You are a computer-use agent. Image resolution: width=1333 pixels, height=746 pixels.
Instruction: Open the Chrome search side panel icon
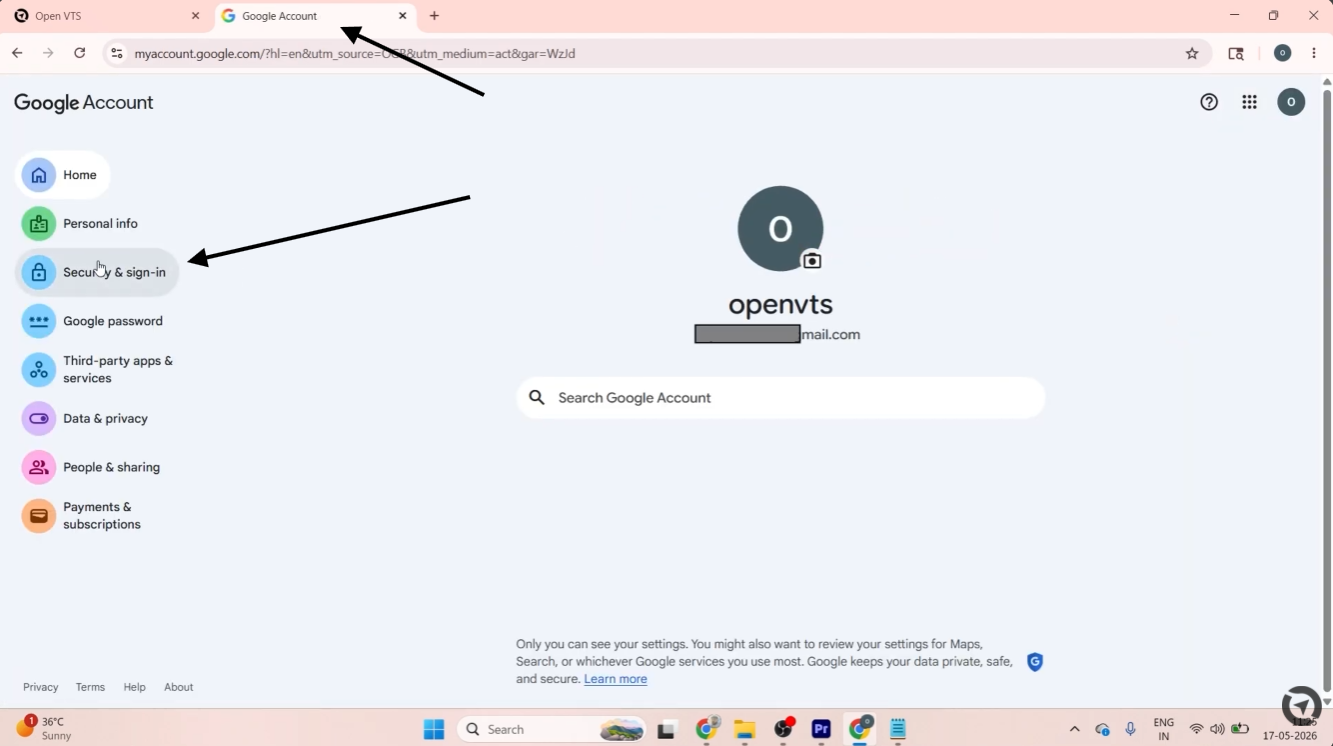1236,54
